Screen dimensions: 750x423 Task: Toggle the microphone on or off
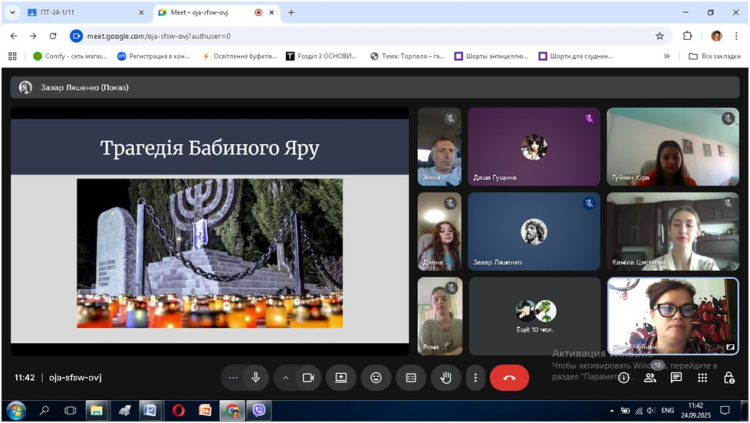click(x=256, y=378)
